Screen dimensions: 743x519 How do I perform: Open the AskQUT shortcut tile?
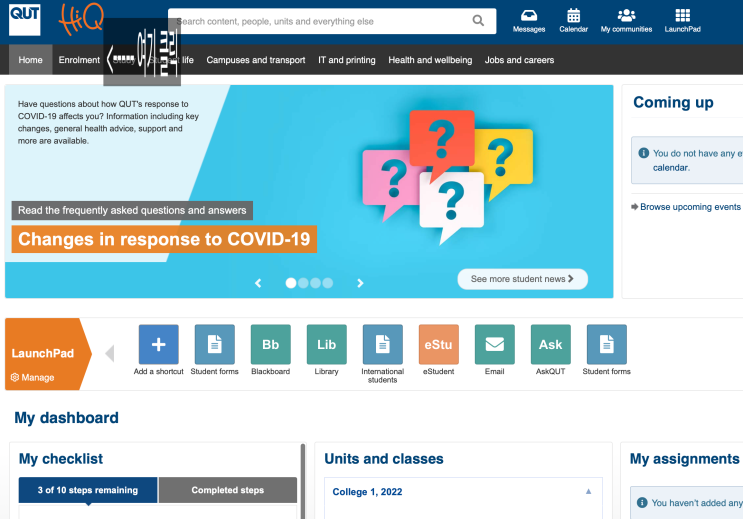550,345
